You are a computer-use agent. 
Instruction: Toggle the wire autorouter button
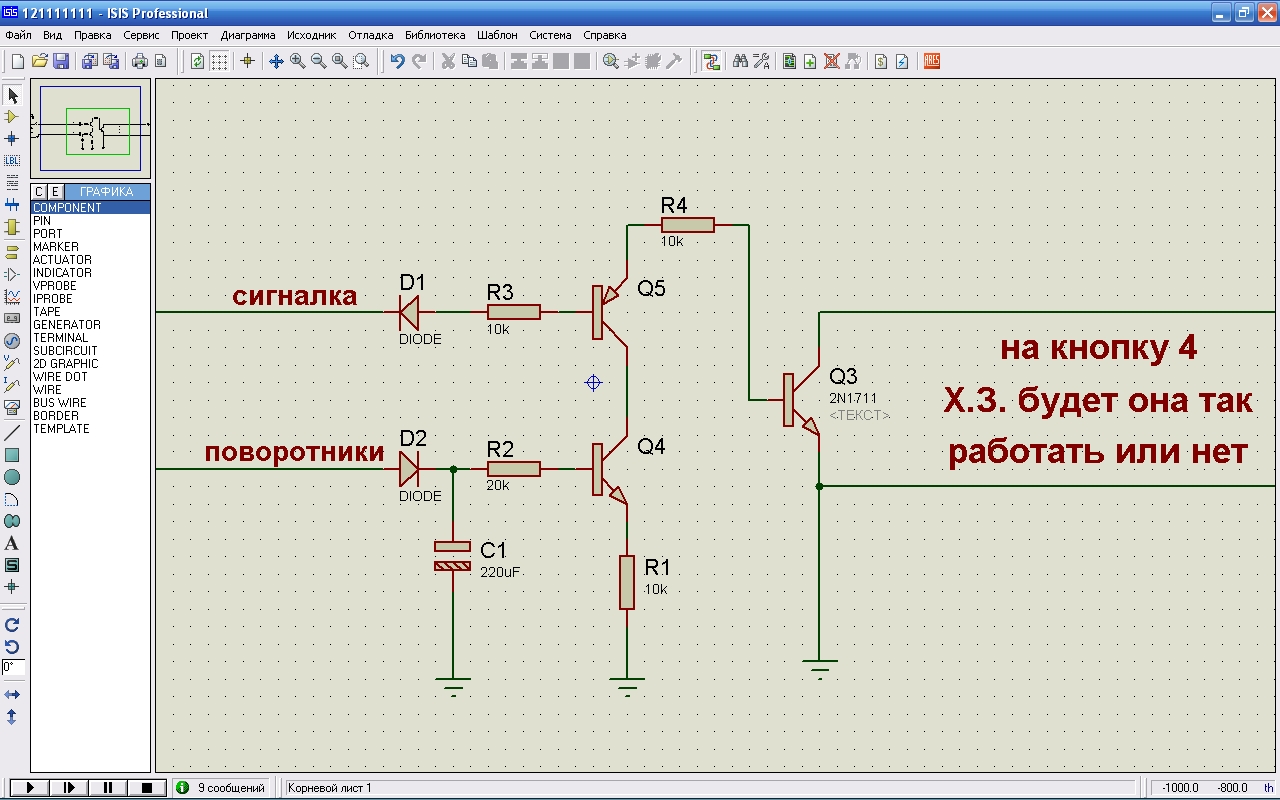[x=711, y=61]
